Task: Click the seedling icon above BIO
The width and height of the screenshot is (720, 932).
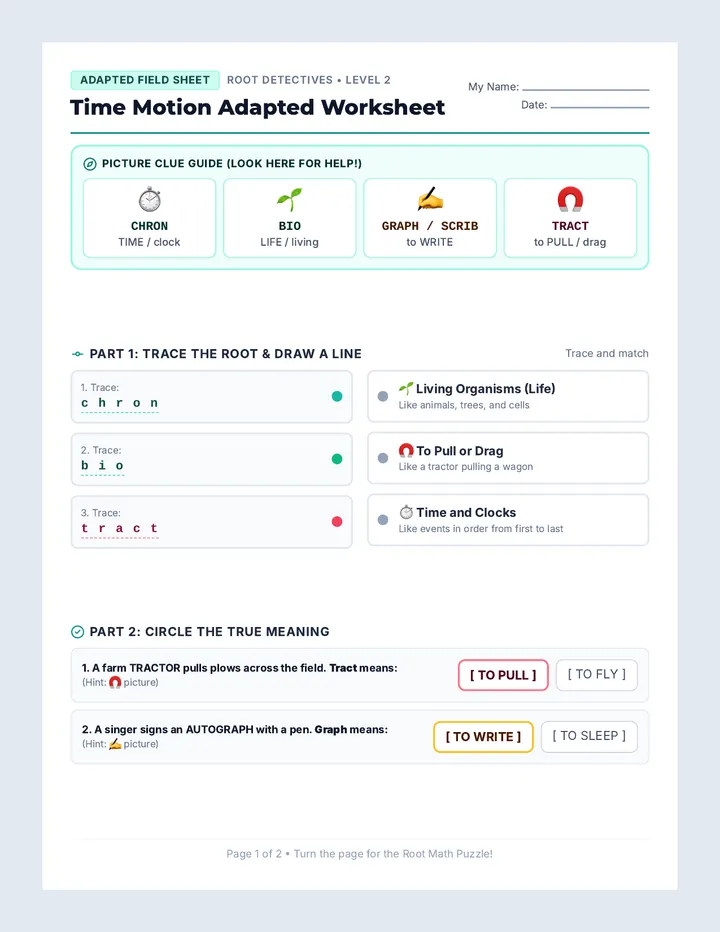Action: pyautogui.click(x=290, y=200)
